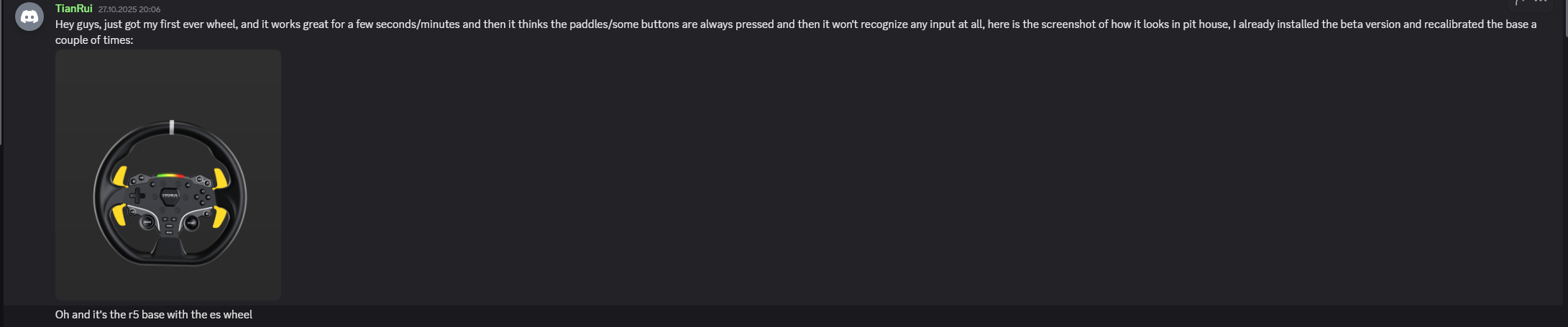Image resolution: width=1568 pixels, height=327 pixels.
Task: Click the left rotary knob on the wheel
Action: coord(147,223)
